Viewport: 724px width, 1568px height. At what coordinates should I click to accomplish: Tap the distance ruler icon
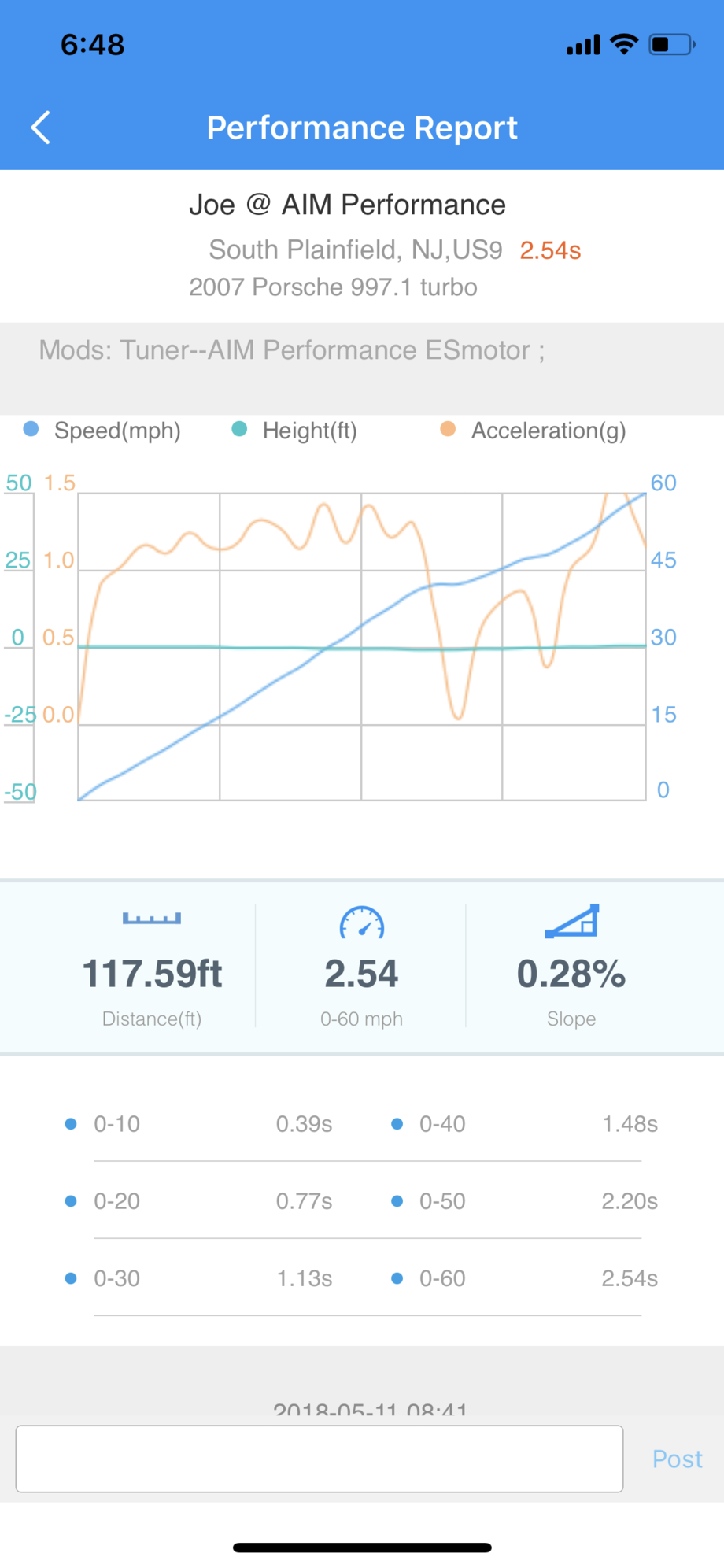tap(152, 919)
